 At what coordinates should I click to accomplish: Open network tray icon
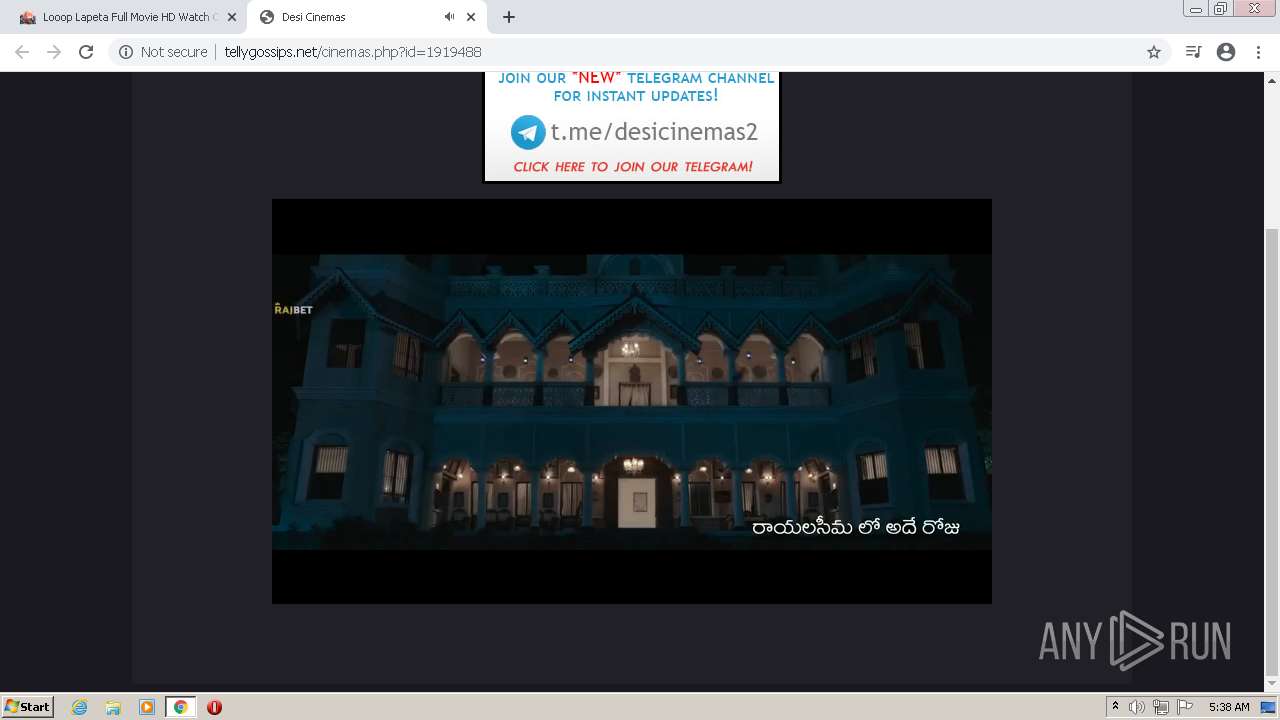click(x=1160, y=707)
